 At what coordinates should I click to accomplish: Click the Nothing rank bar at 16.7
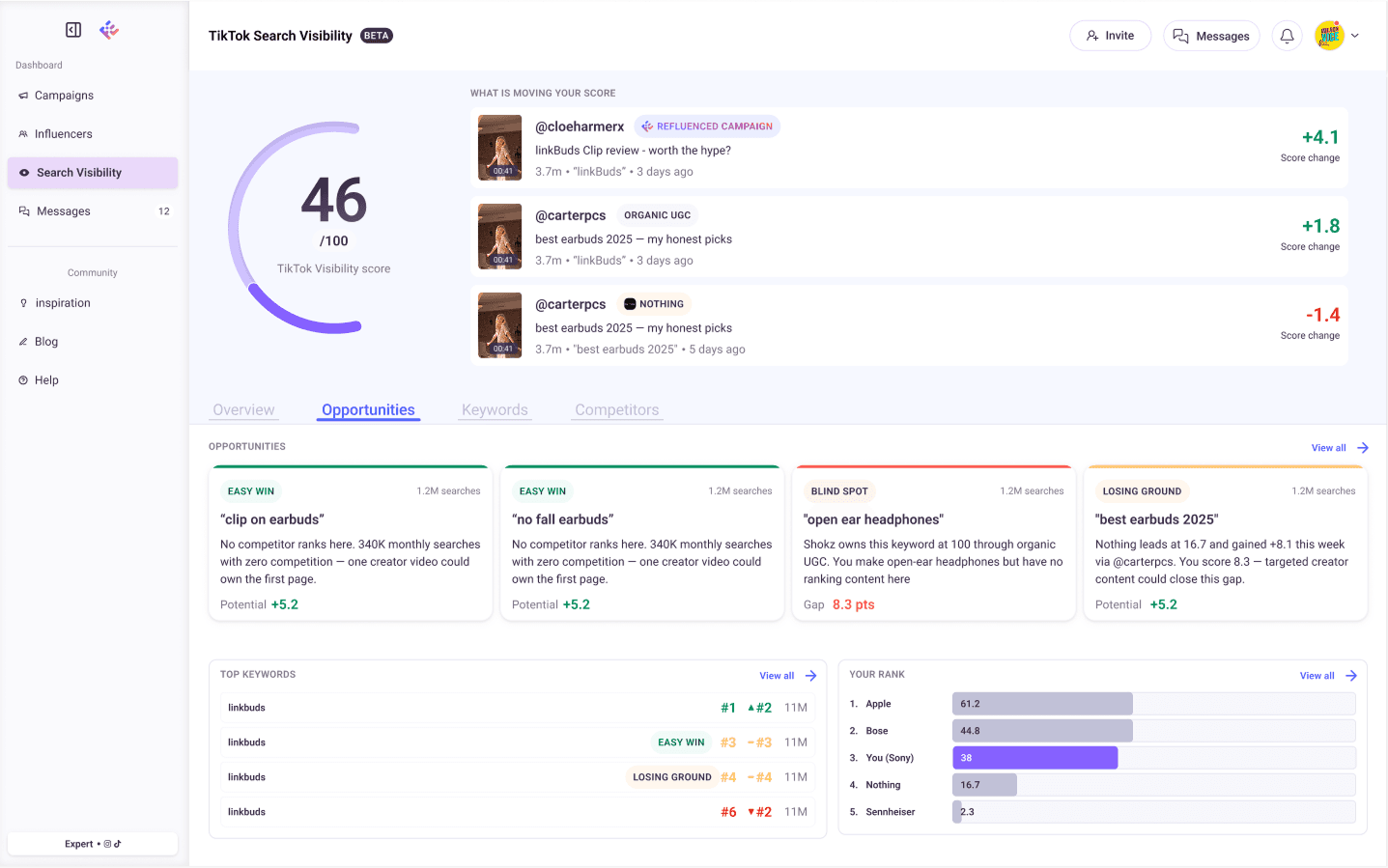pos(984,785)
